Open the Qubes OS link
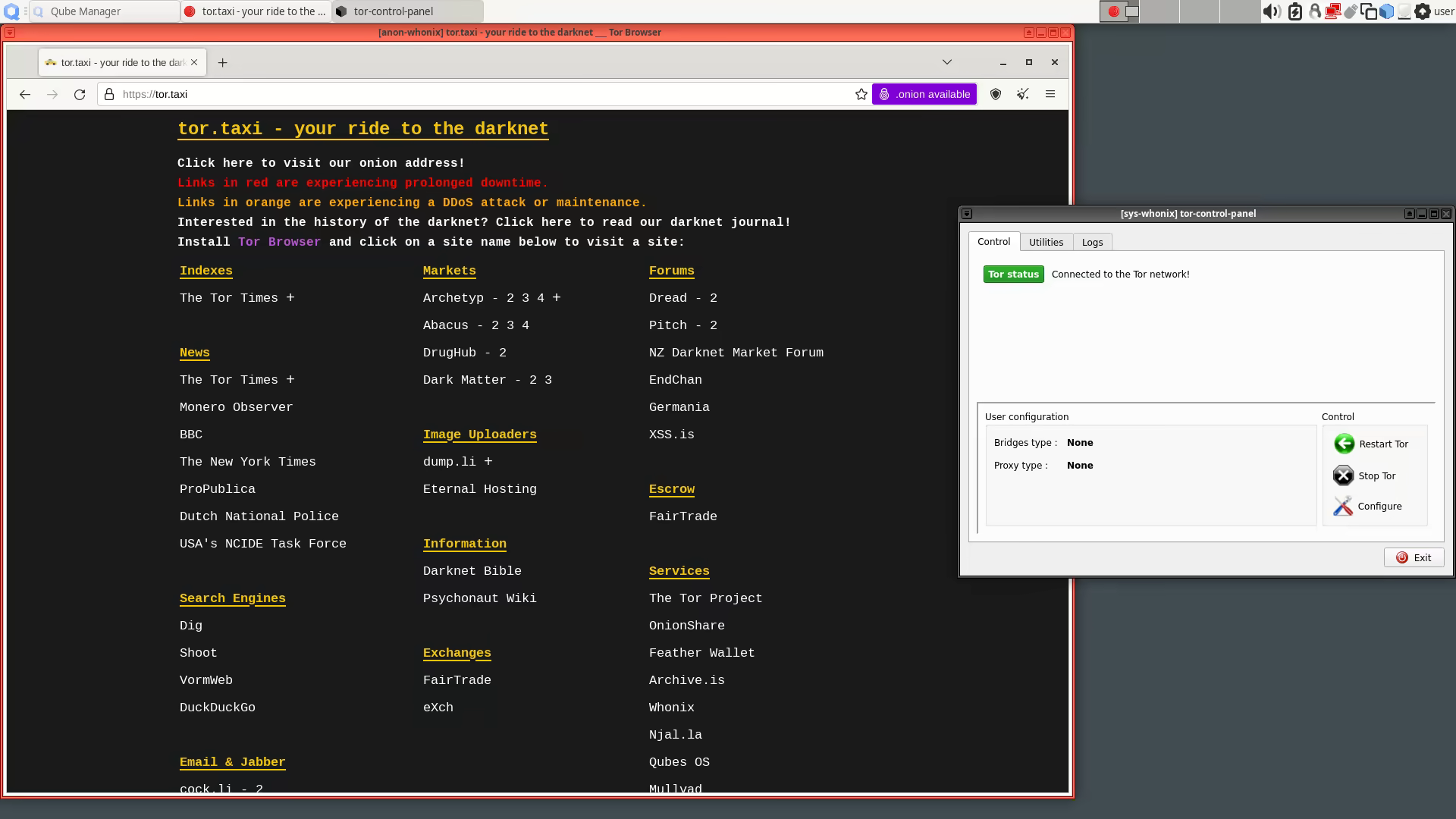Image resolution: width=1456 pixels, height=819 pixels. click(679, 762)
